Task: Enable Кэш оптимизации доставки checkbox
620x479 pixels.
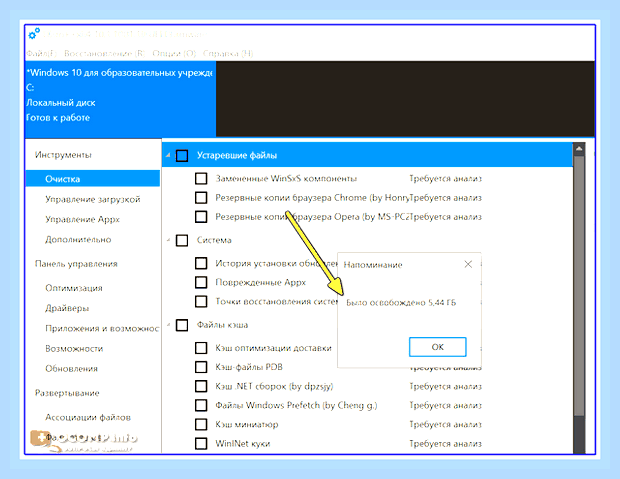Action: 201,348
